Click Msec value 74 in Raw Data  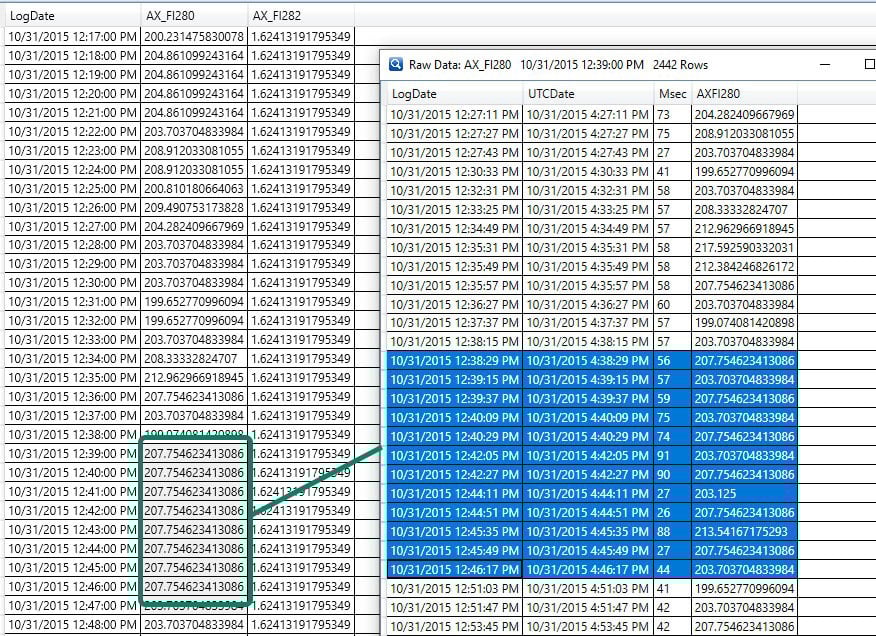pyautogui.click(x=672, y=437)
